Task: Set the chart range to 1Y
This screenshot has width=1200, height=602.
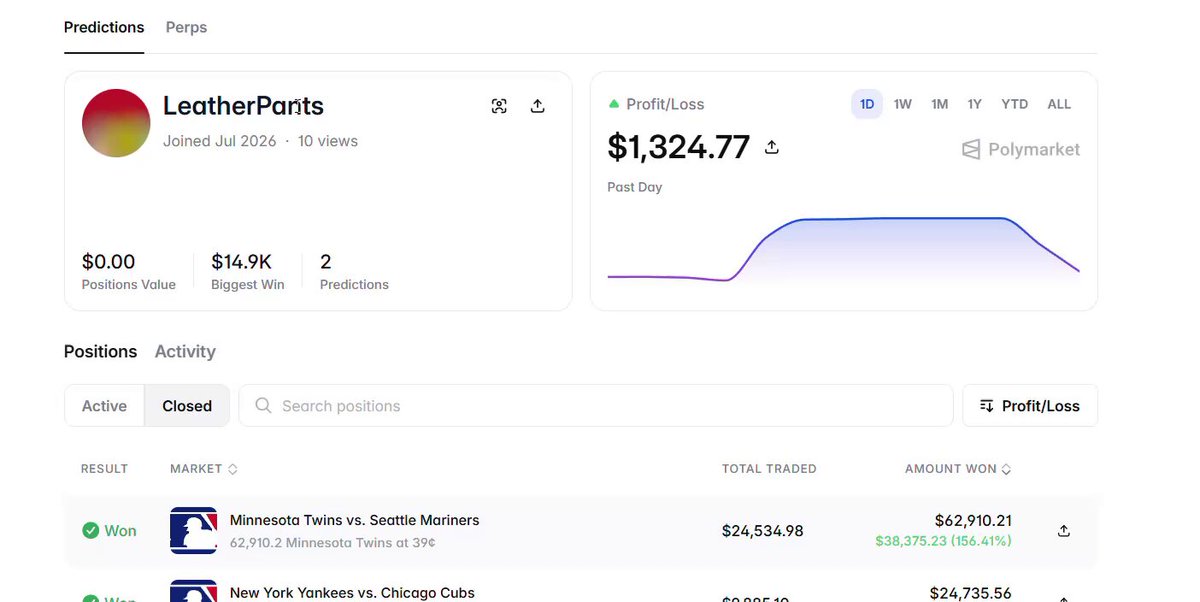Action: [x=974, y=104]
